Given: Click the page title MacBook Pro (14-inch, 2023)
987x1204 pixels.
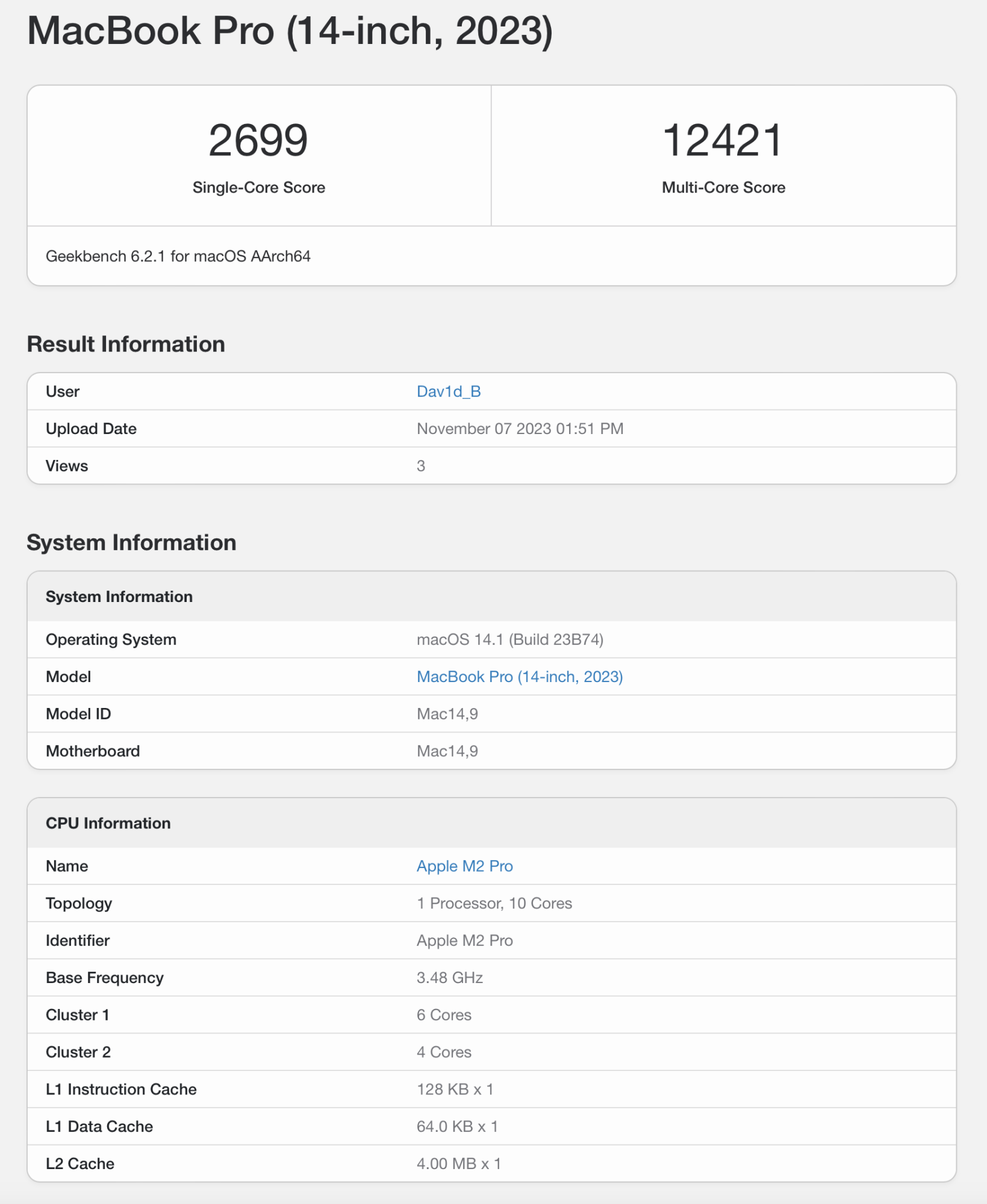Looking at the screenshot, I should [290, 31].
